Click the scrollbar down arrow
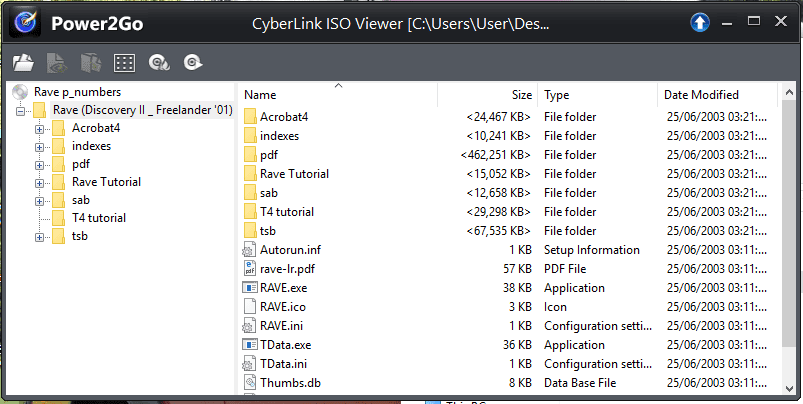The image size is (803, 404). click(x=789, y=389)
